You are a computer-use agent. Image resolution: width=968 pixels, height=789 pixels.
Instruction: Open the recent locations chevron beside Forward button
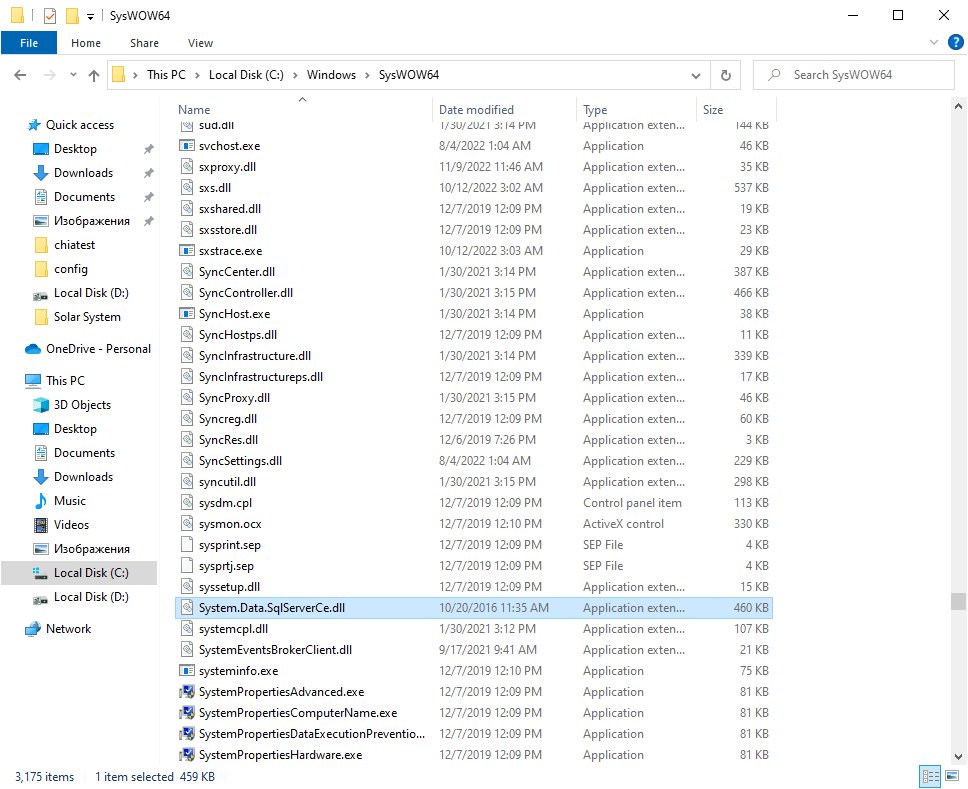point(72,74)
